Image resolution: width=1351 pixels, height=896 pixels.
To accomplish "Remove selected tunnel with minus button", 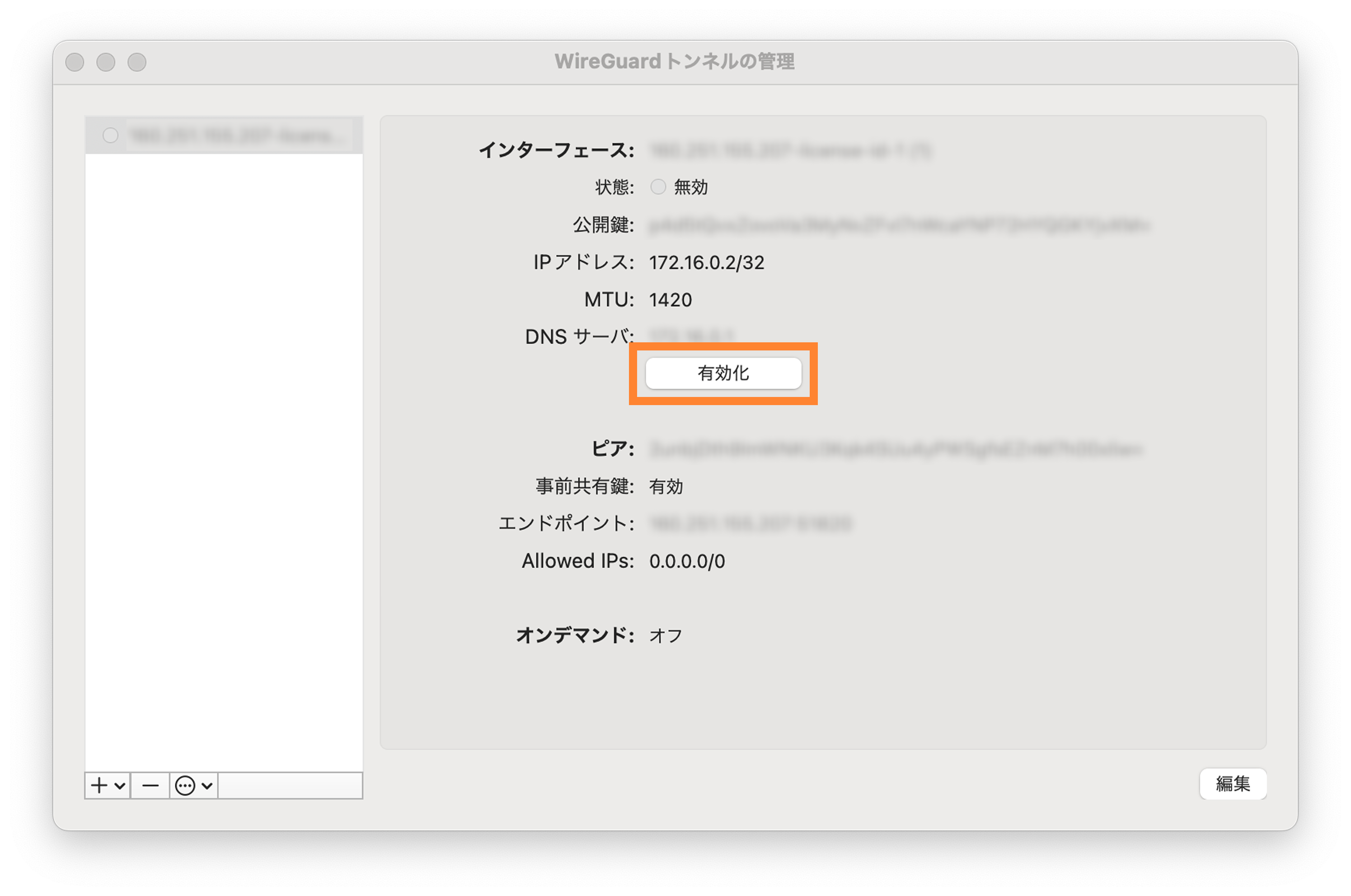I will [150, 786].
